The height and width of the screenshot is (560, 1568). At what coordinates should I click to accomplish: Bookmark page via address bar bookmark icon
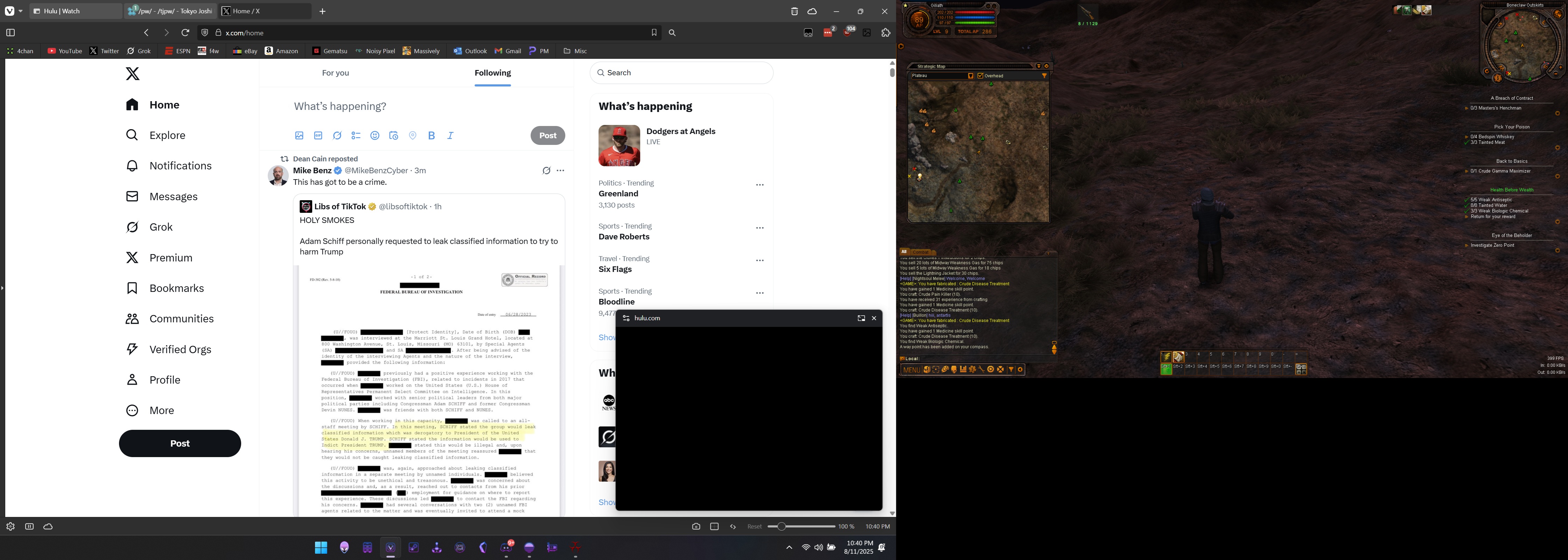click(654, 33)
